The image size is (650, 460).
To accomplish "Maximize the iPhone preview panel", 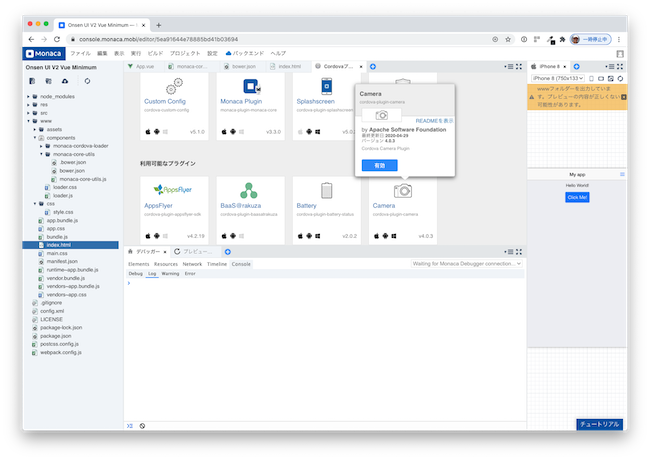I will 620,66.
